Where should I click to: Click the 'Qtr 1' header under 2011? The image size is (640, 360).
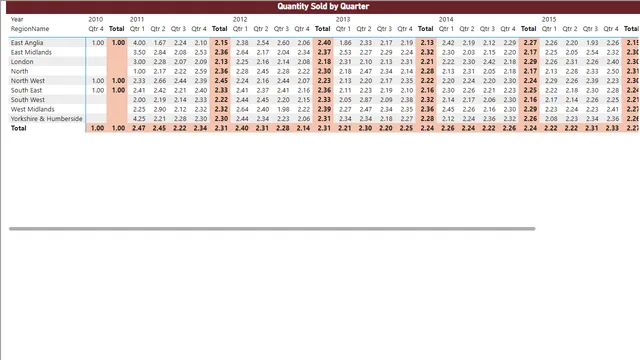coord(137,29)
